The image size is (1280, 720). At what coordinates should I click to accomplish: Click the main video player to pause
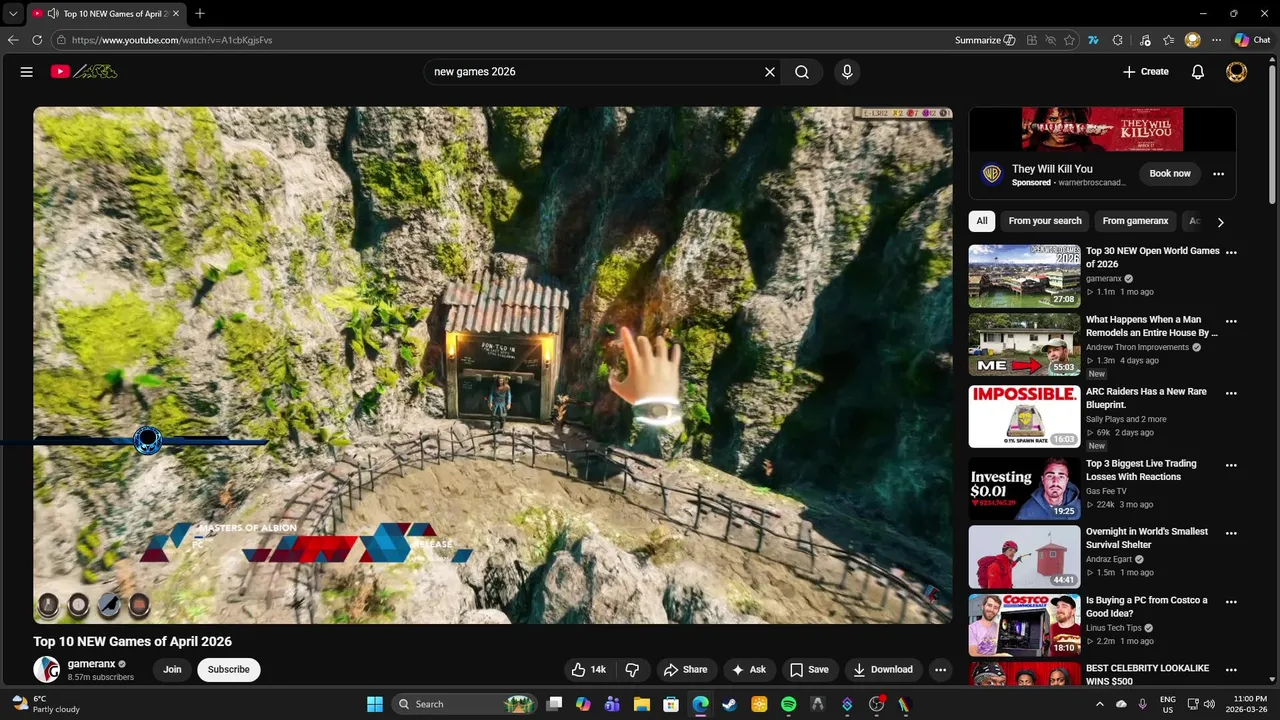492,365
